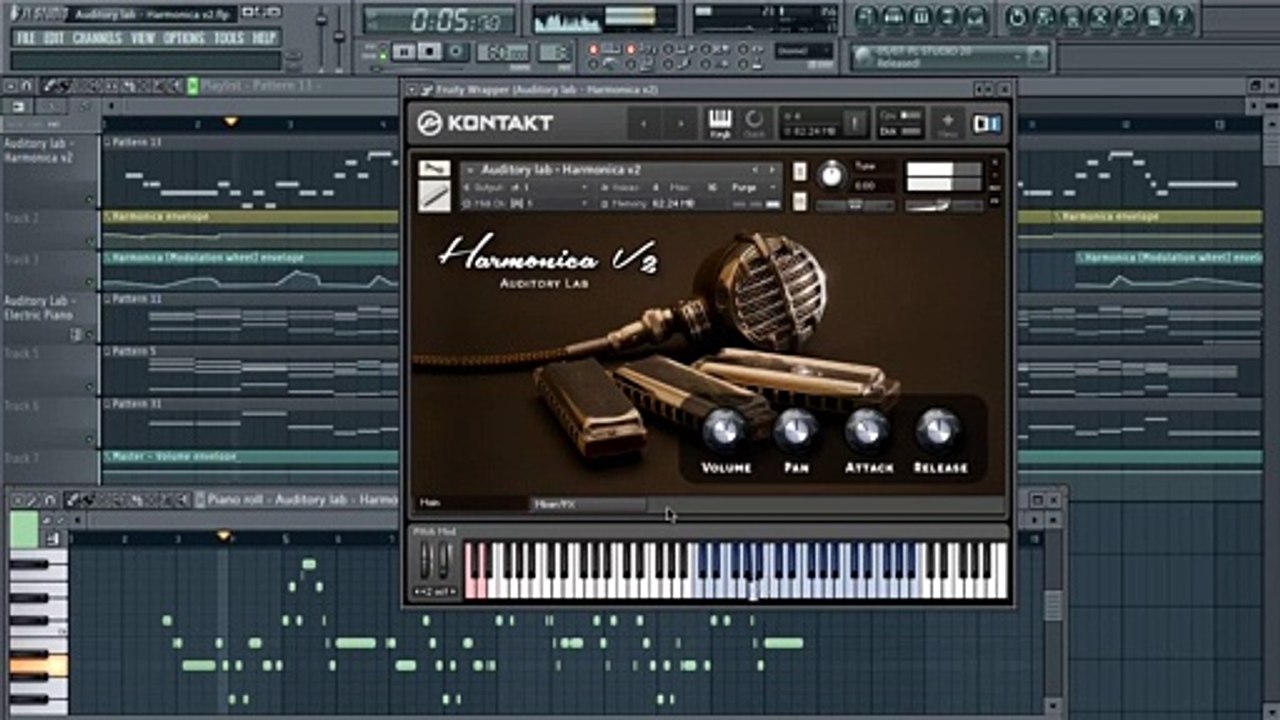Click the Kontakt next arrow in header

tap(681, 123)
